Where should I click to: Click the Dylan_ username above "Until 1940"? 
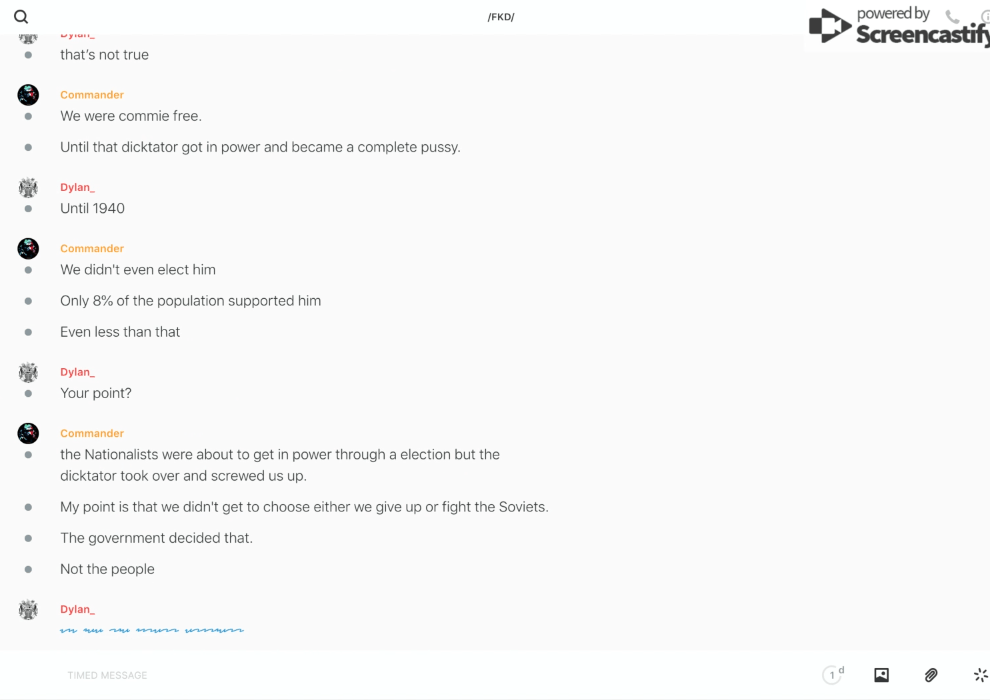pos(77,187)
